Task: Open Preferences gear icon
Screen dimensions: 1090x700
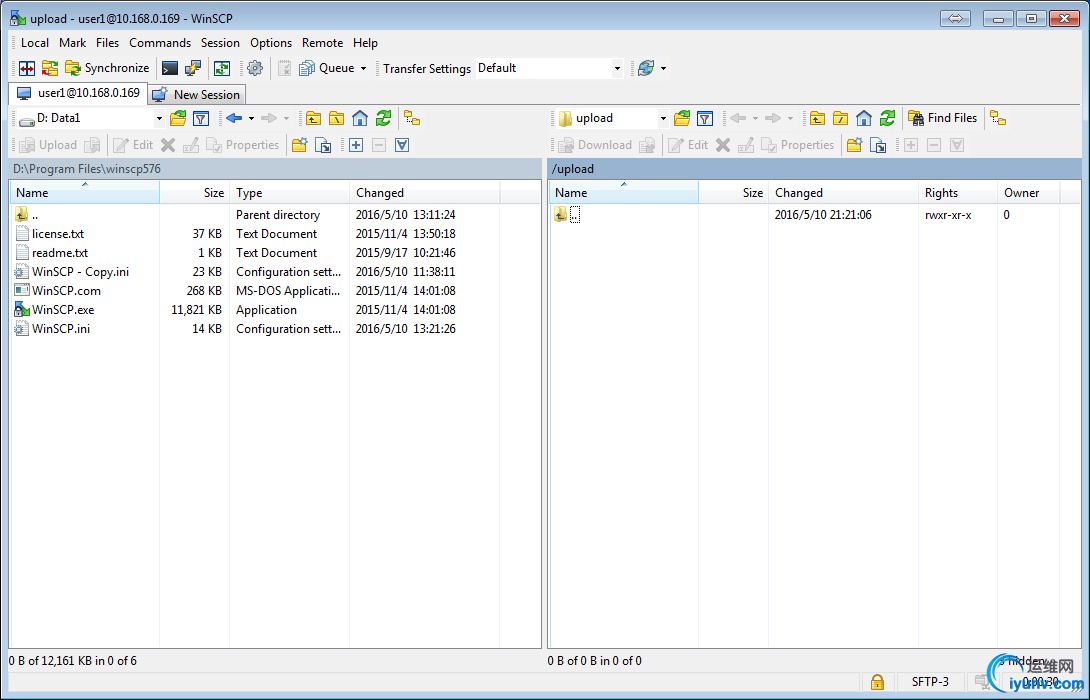Action: click(255, 68)
